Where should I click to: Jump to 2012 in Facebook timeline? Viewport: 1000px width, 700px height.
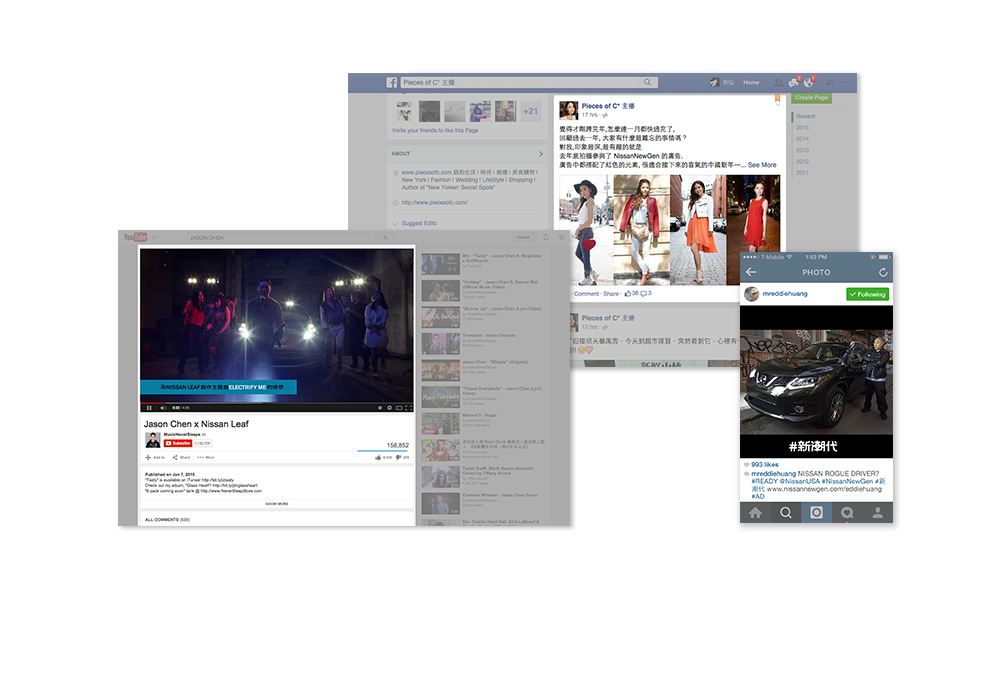802,161
